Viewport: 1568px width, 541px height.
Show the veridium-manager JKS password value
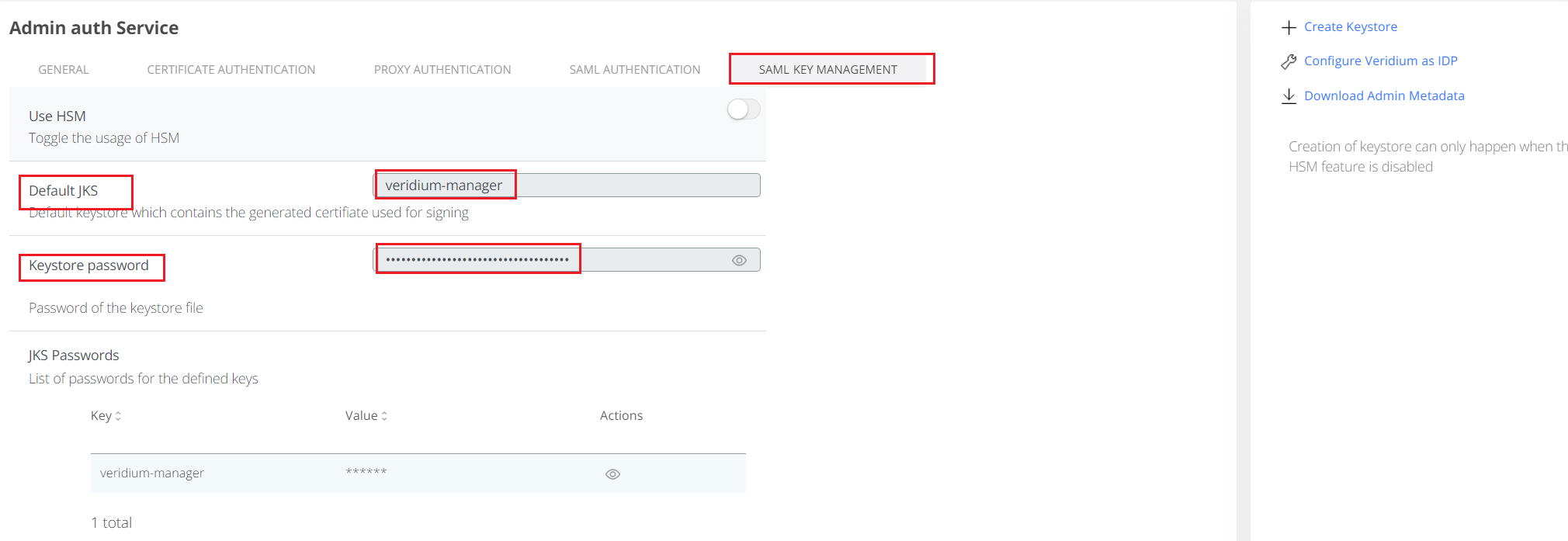(x=612, y=474)
